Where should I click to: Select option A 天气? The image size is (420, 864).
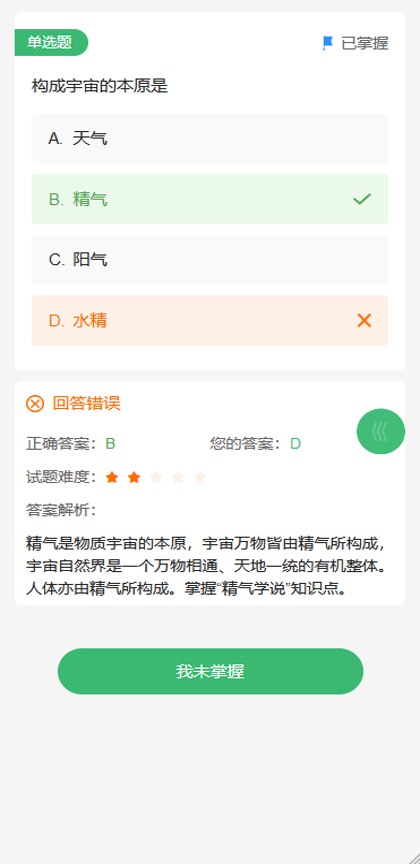[x=210, y=138]
